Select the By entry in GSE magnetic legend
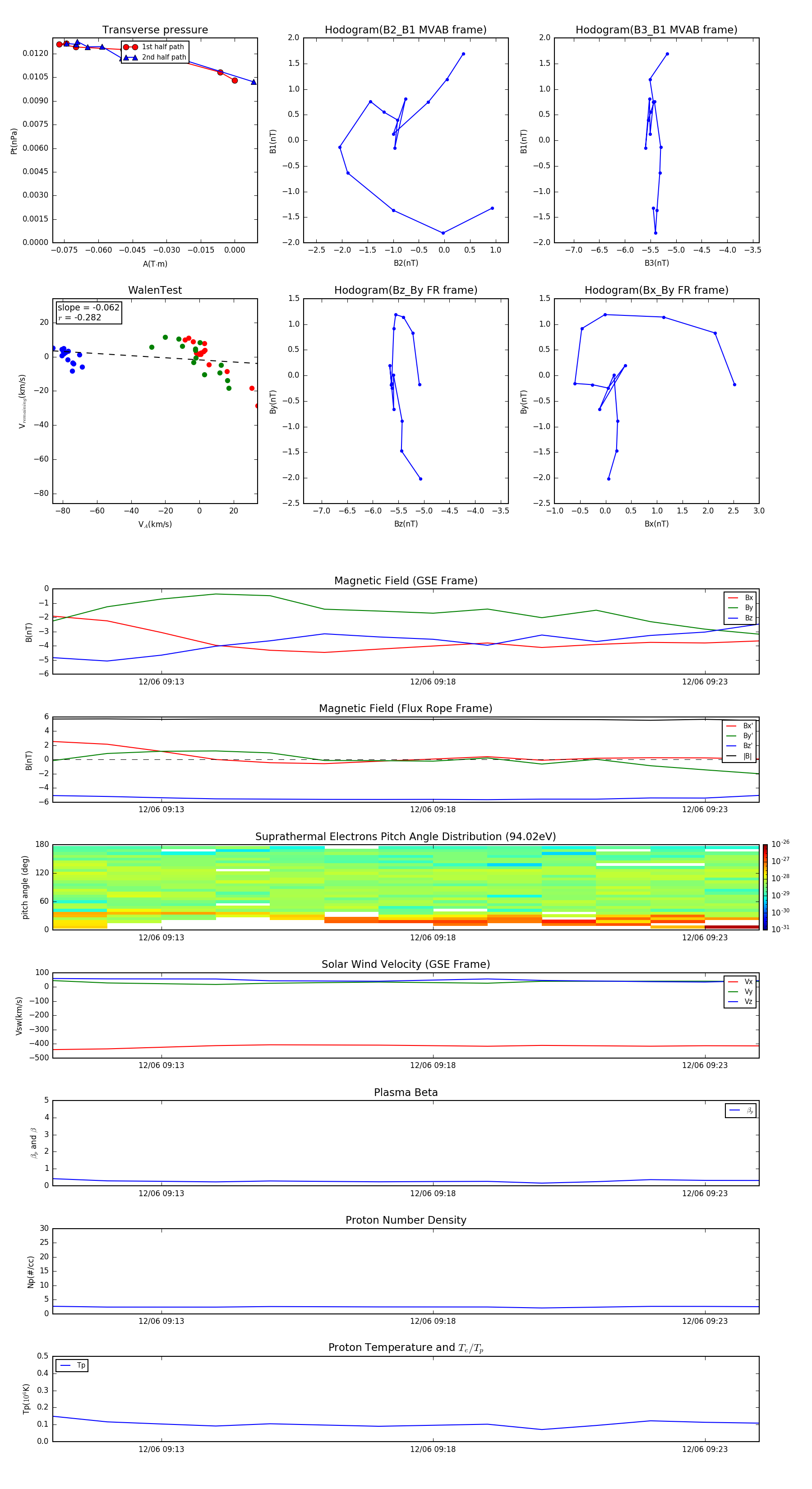 [x=740, y=608]
